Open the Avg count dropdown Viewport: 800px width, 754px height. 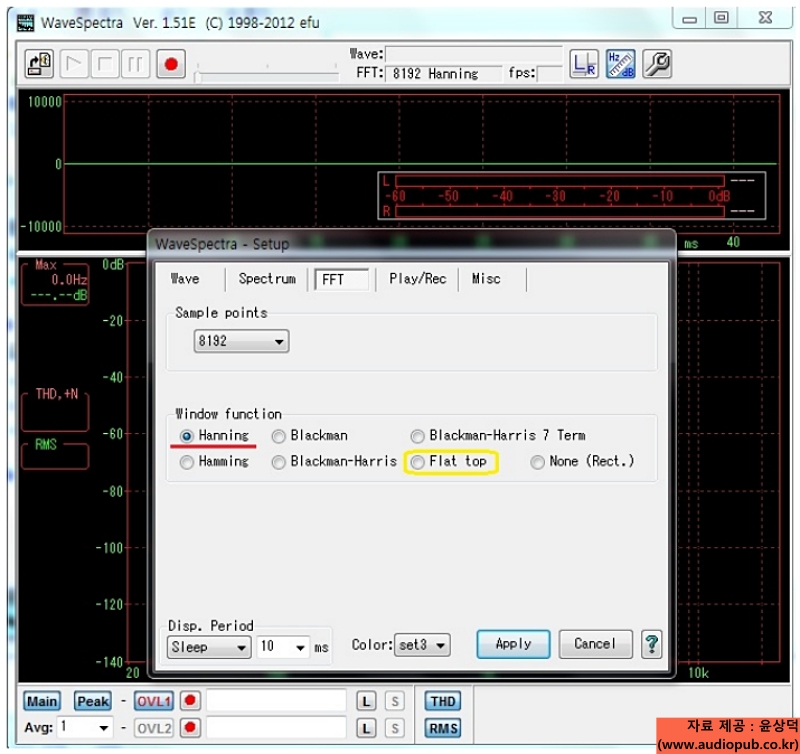pos(85,727)
